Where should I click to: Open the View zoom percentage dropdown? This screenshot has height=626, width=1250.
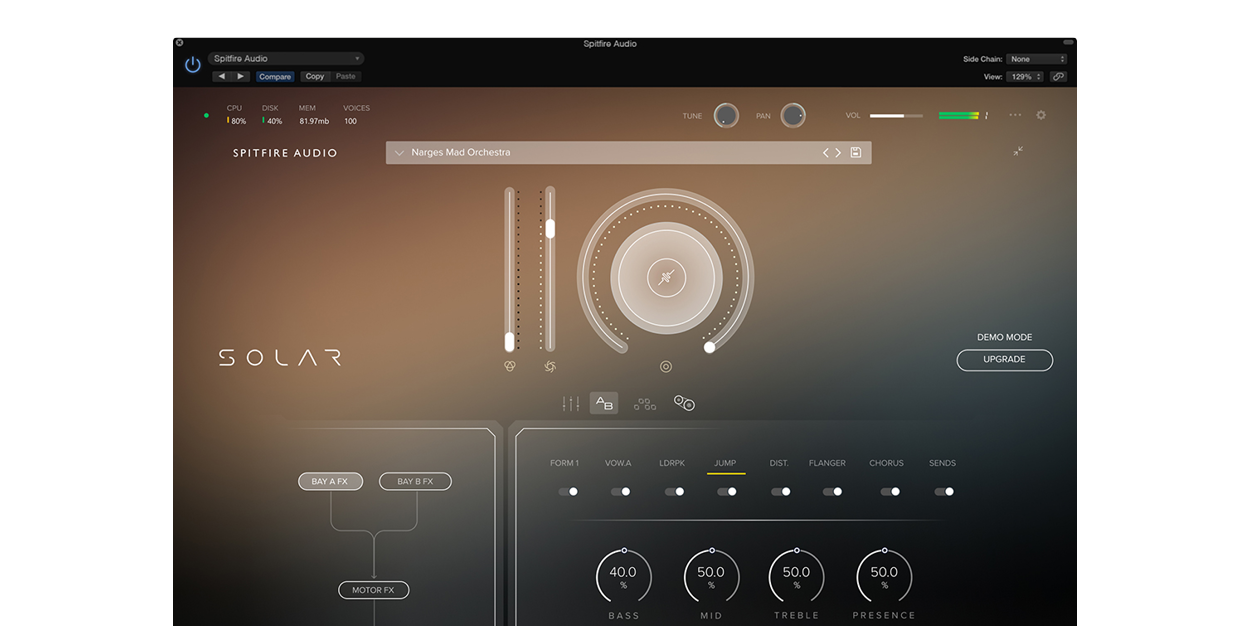tap(1025, 77)
